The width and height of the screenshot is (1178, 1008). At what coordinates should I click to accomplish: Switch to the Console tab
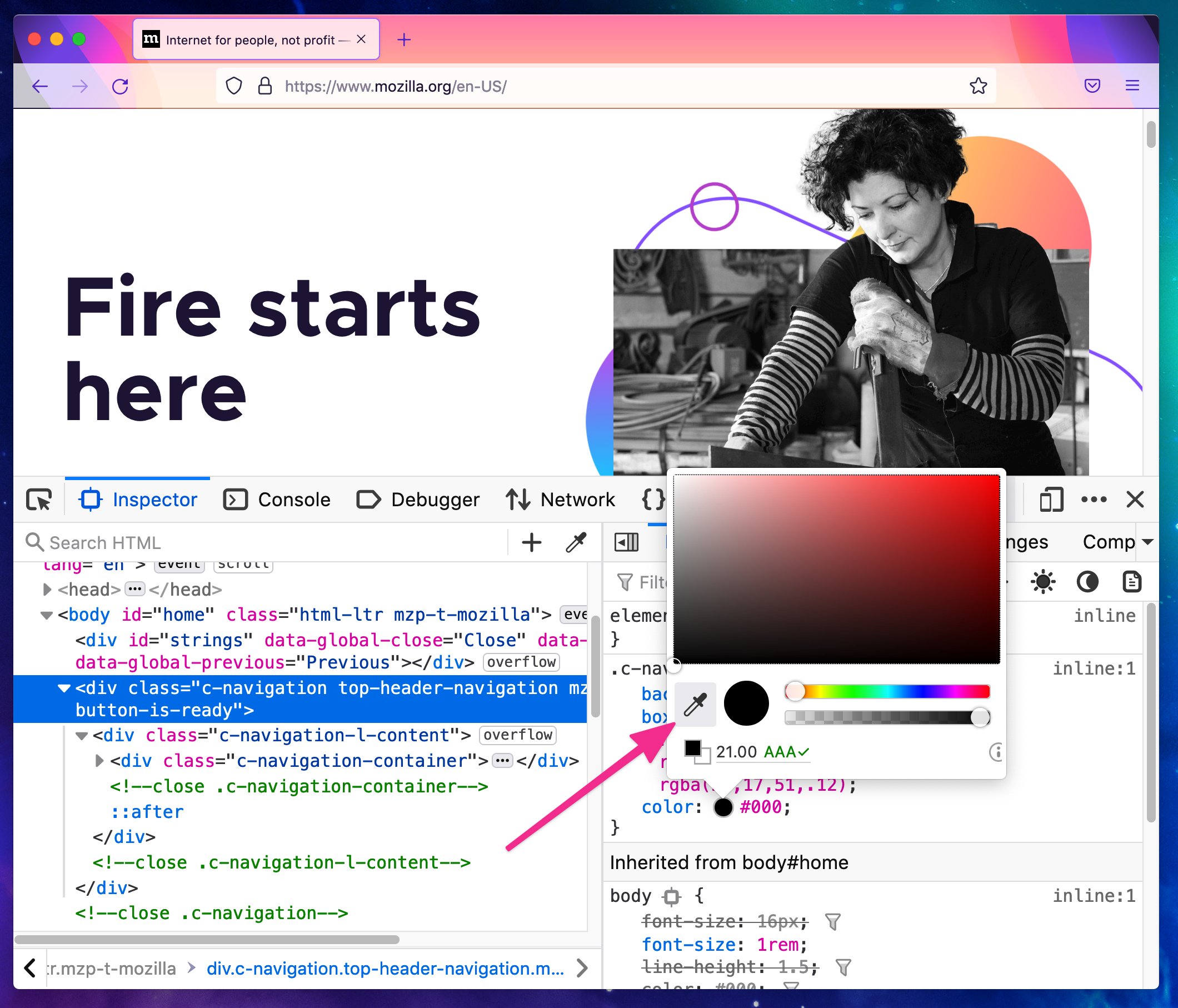(x=277, y=500)
